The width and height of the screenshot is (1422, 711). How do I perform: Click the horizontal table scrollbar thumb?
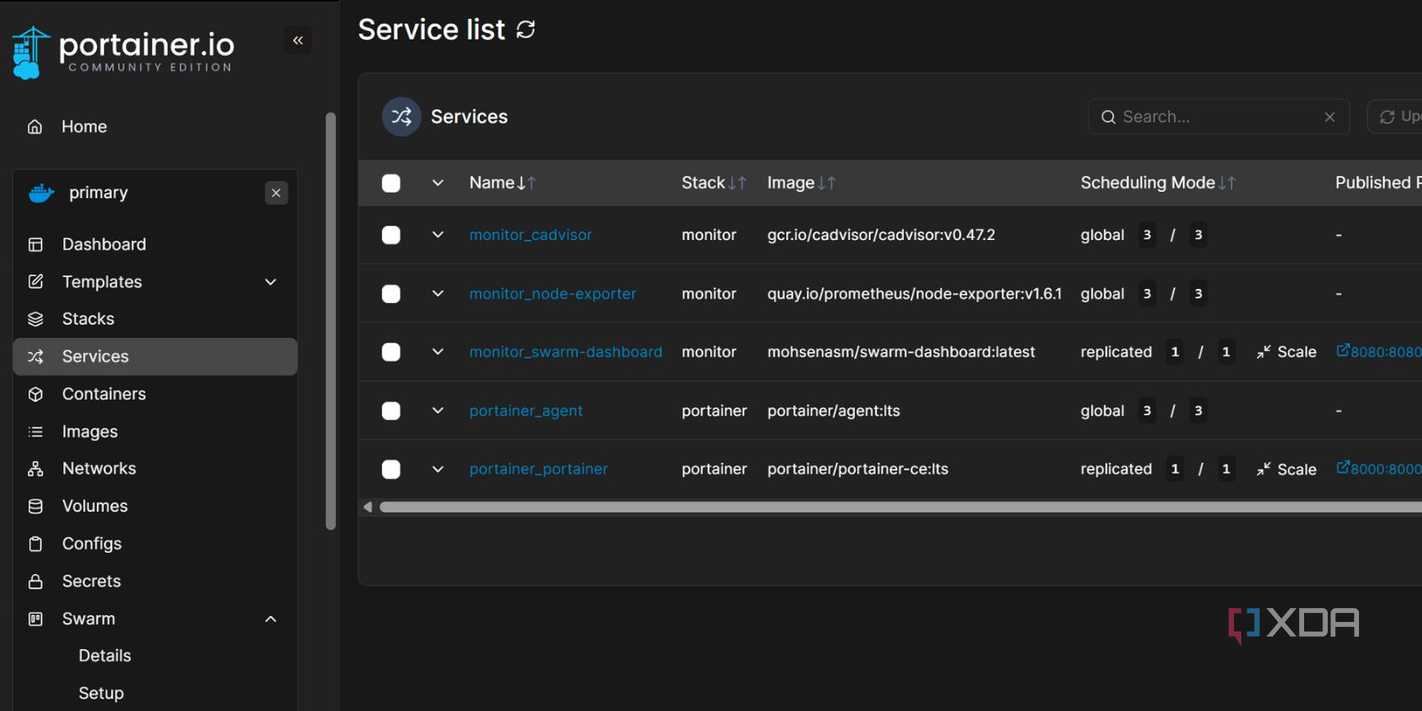coord(900,507)
